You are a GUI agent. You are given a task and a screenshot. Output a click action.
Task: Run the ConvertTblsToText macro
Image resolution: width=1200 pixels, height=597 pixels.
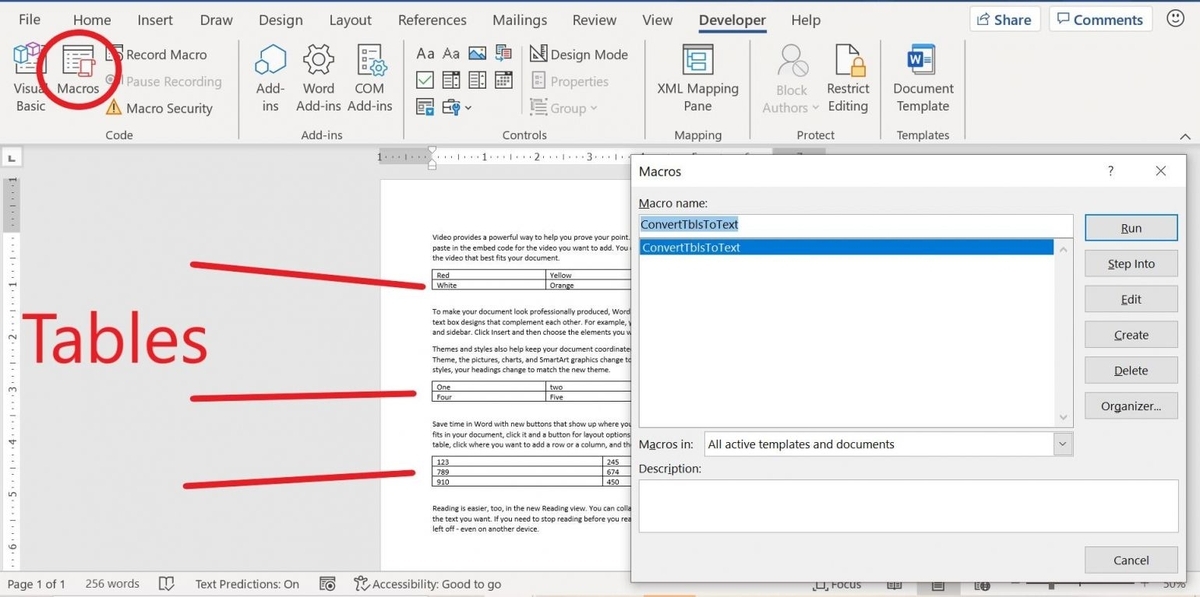pos(1130,227)
